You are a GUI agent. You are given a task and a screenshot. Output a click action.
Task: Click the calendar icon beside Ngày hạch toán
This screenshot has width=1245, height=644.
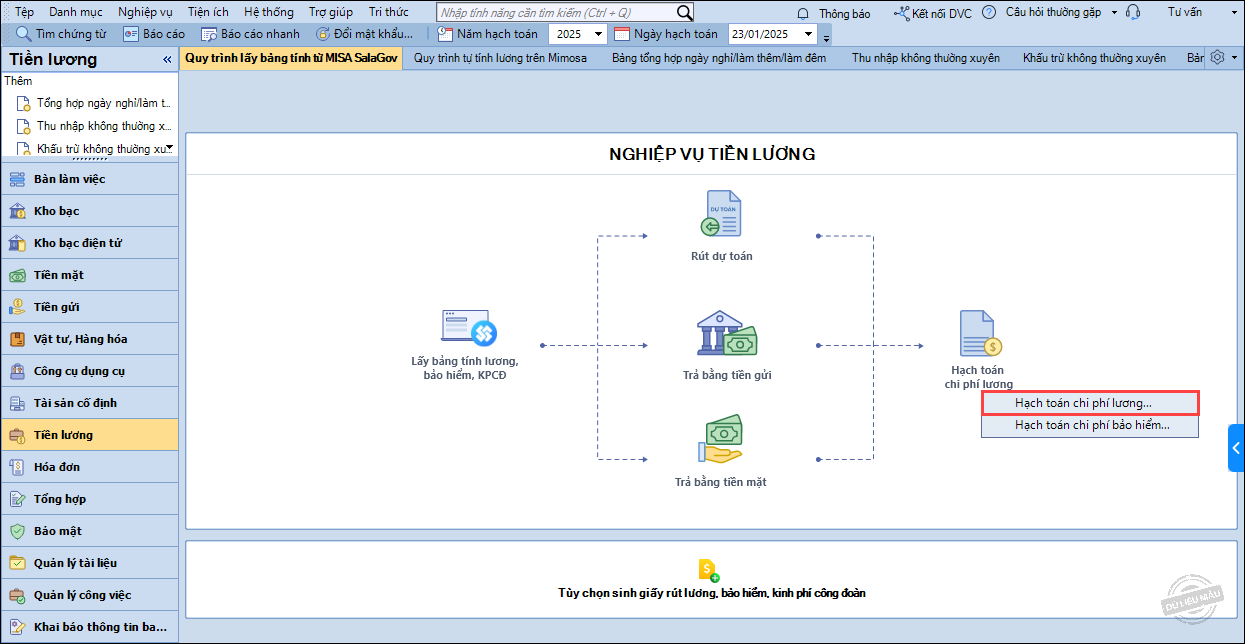[622, 34]
